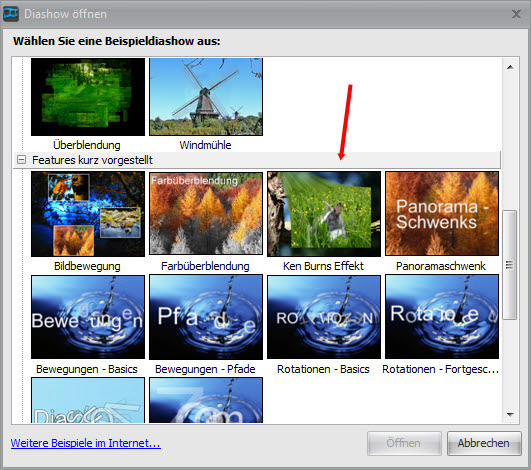This screenshot has height=470, width=531.
Task: Click the Bewegungen - Pfade label text
Action: [205, 369]
